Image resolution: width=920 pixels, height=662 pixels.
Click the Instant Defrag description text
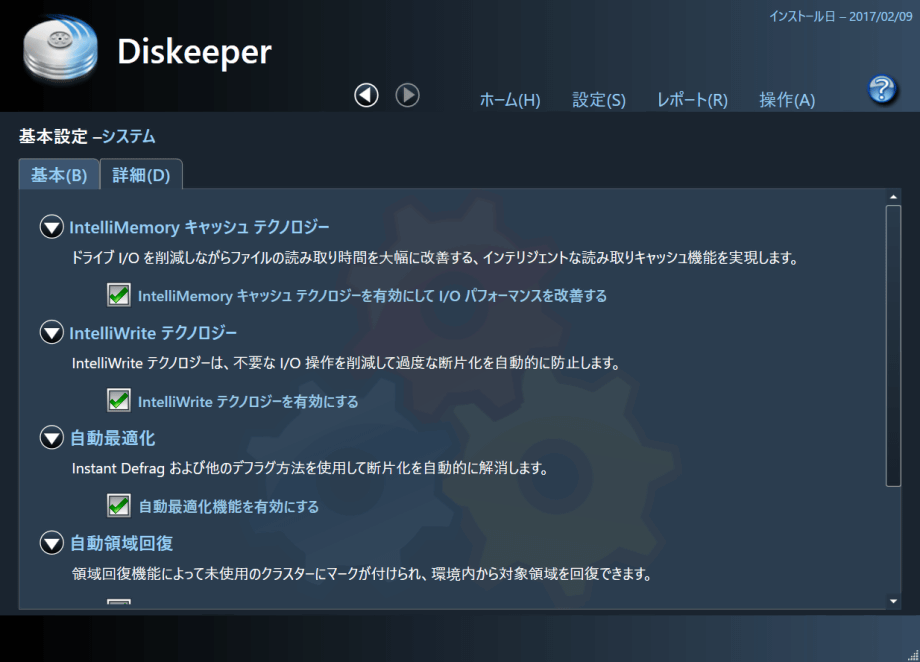310,468
